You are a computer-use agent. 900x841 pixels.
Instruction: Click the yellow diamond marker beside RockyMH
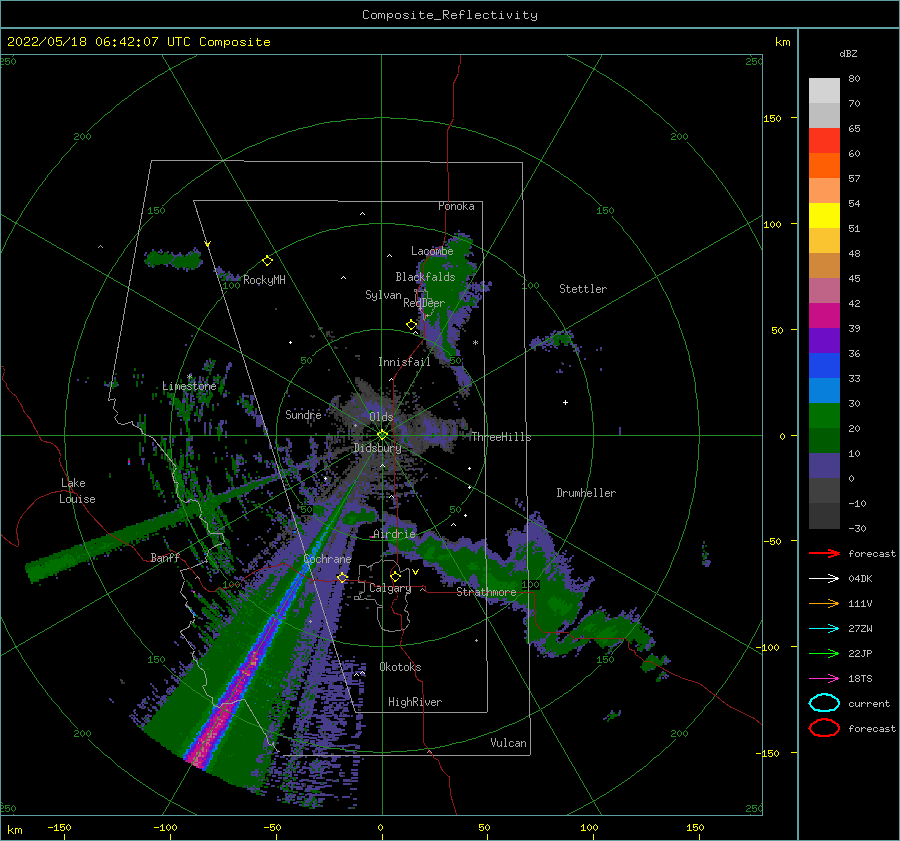[267, 261]
